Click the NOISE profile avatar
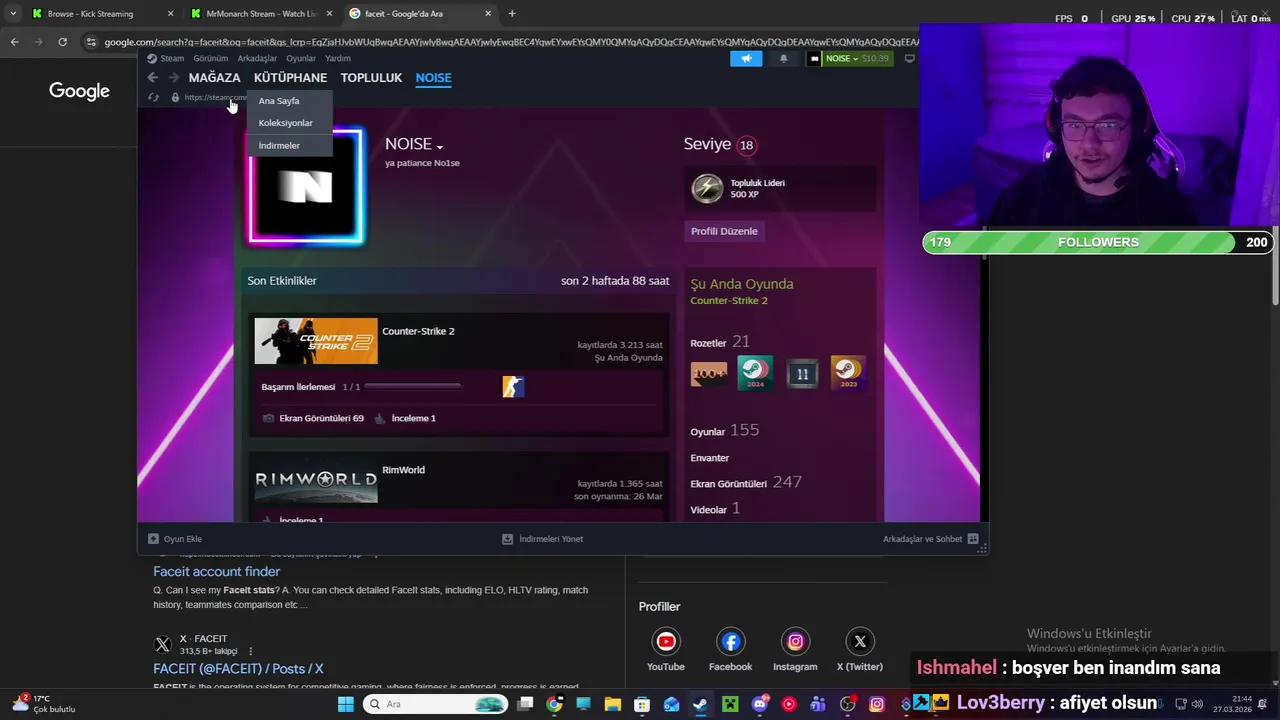The image size is (1280, 720). tap(306, 186)
